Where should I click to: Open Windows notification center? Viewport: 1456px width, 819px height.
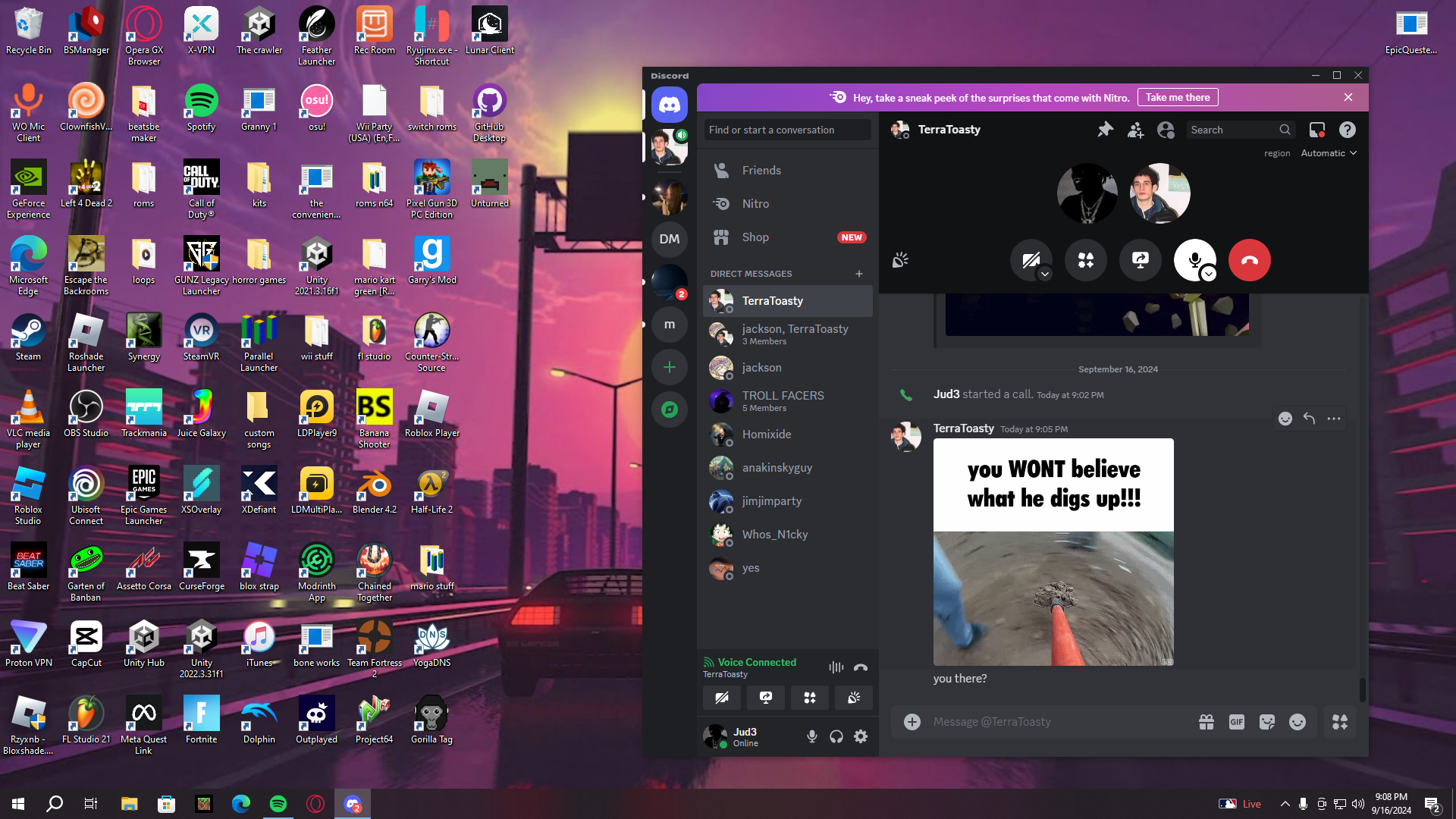1432,804
